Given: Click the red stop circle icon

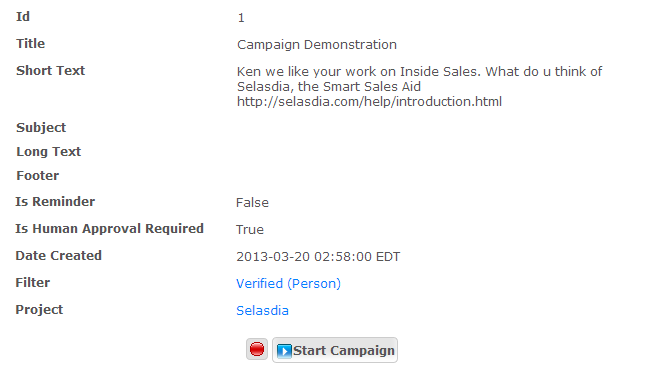Looking at the screenshot, I should (257, 349).
